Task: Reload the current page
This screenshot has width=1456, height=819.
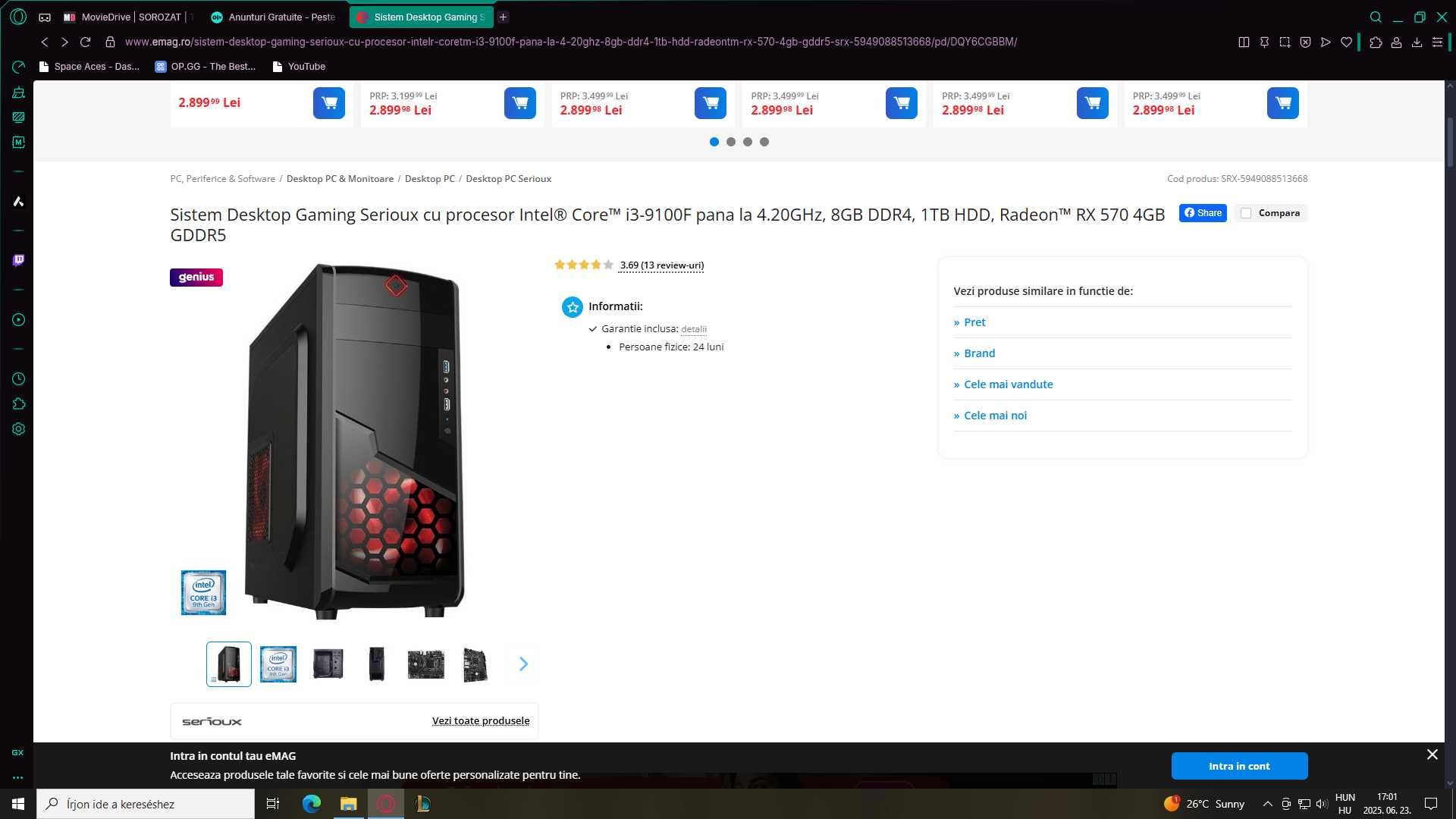Action: [86, 42]
